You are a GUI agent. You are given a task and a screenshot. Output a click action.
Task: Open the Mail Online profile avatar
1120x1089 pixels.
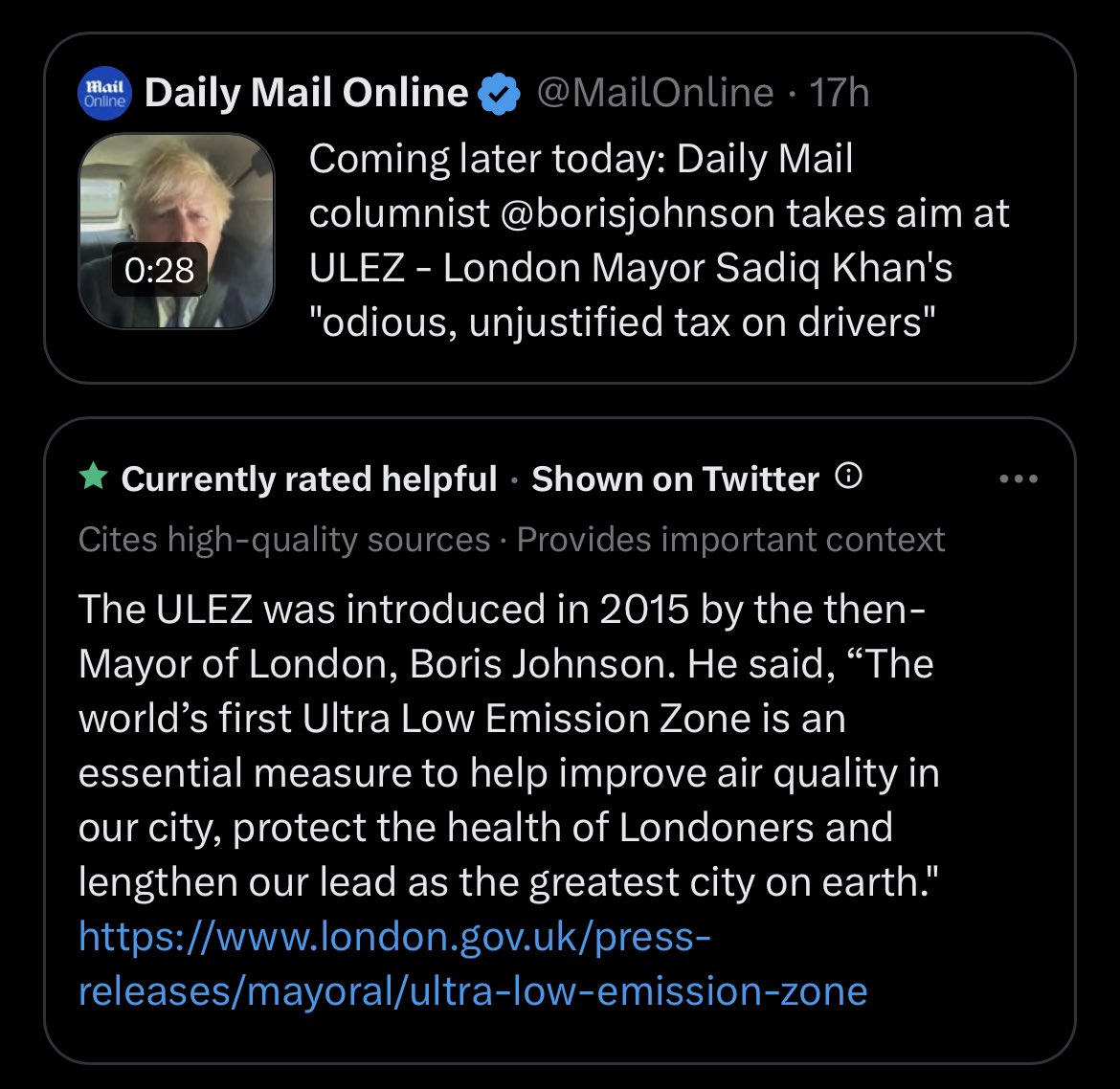click(104, 94)
